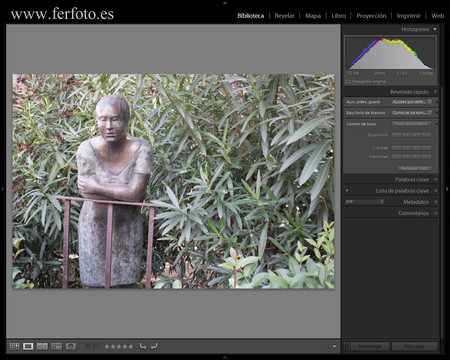Screen dimensions: 450x360
Task: Set the five-star rating
Action: [x=131, y=347]
